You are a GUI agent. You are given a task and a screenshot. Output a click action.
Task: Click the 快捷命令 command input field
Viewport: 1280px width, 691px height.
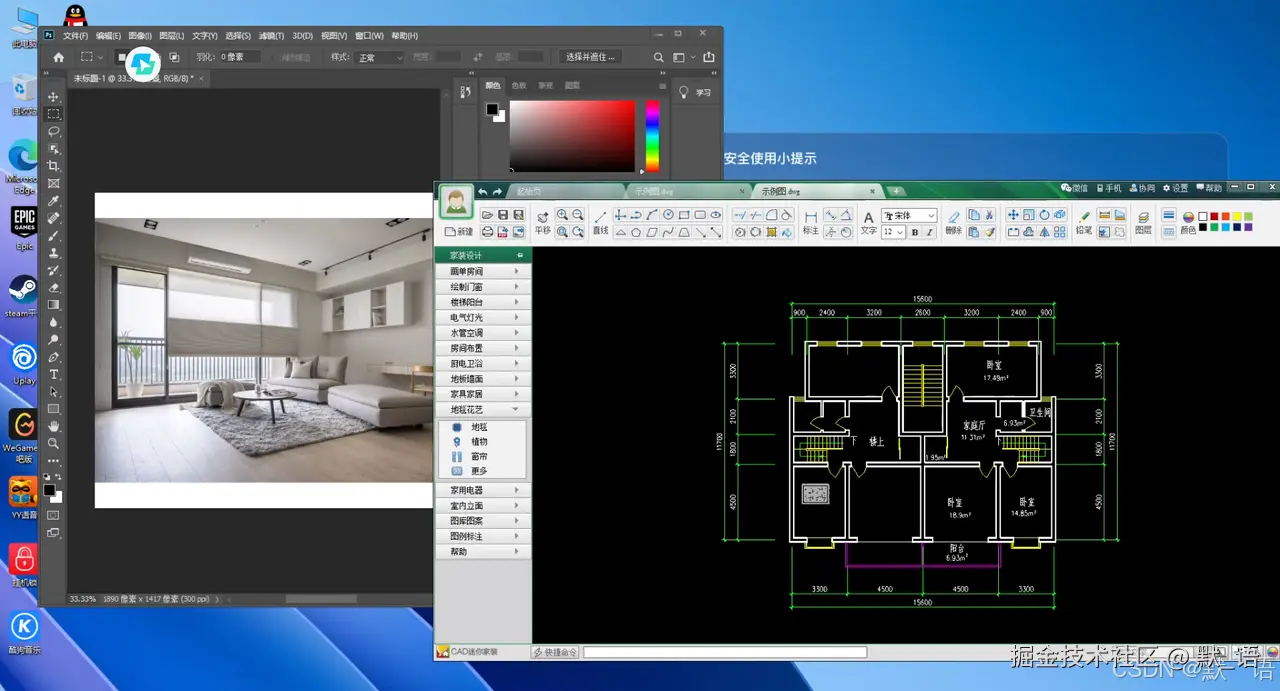click(x=726, y=652)
